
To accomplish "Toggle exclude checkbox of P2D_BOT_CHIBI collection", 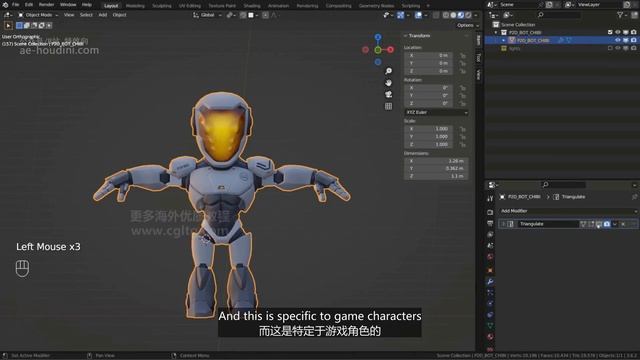I will click(x=610, y=32).
